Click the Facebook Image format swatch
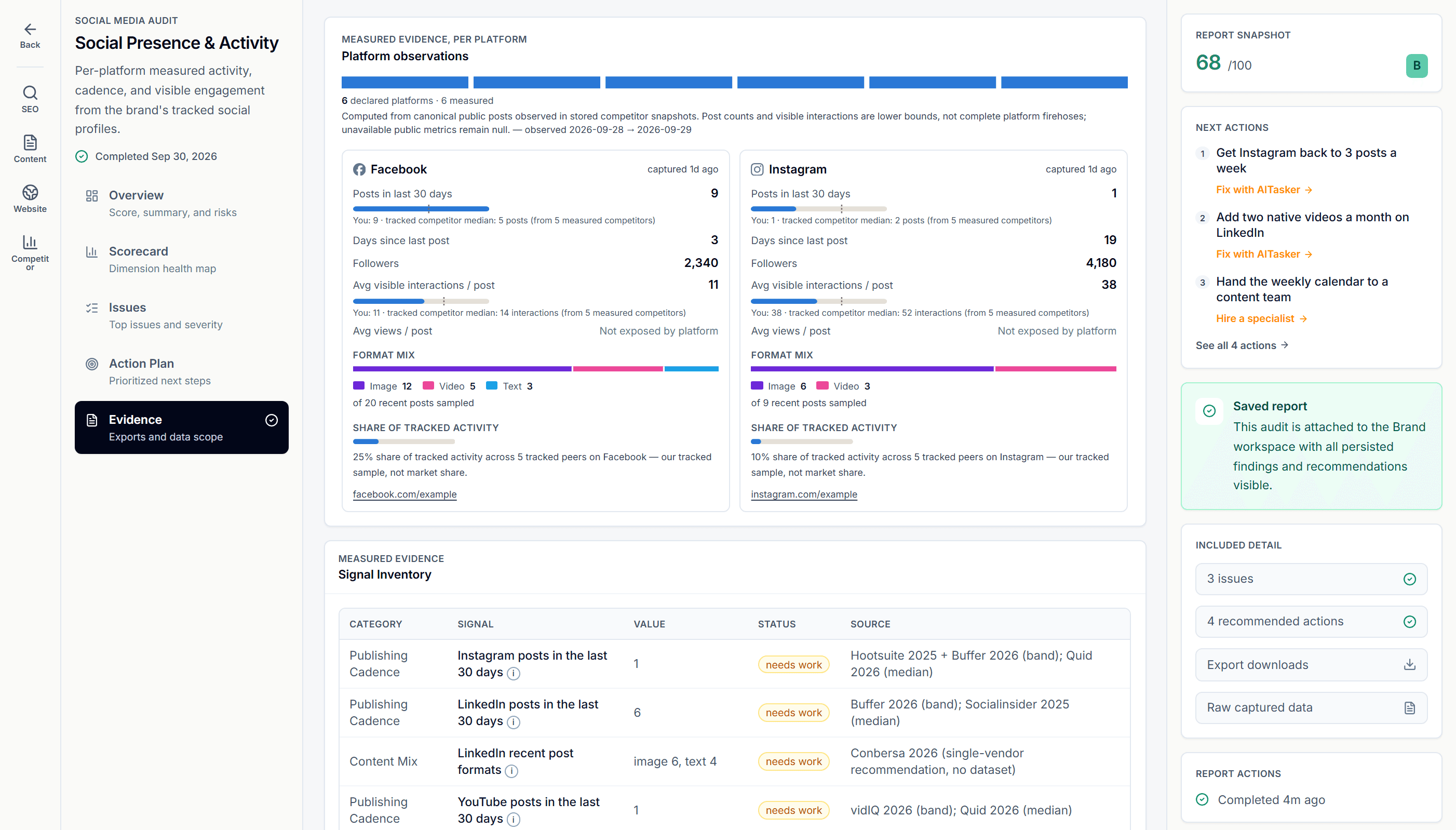This screenshot has height=830, width=1456. coord(358,386)
